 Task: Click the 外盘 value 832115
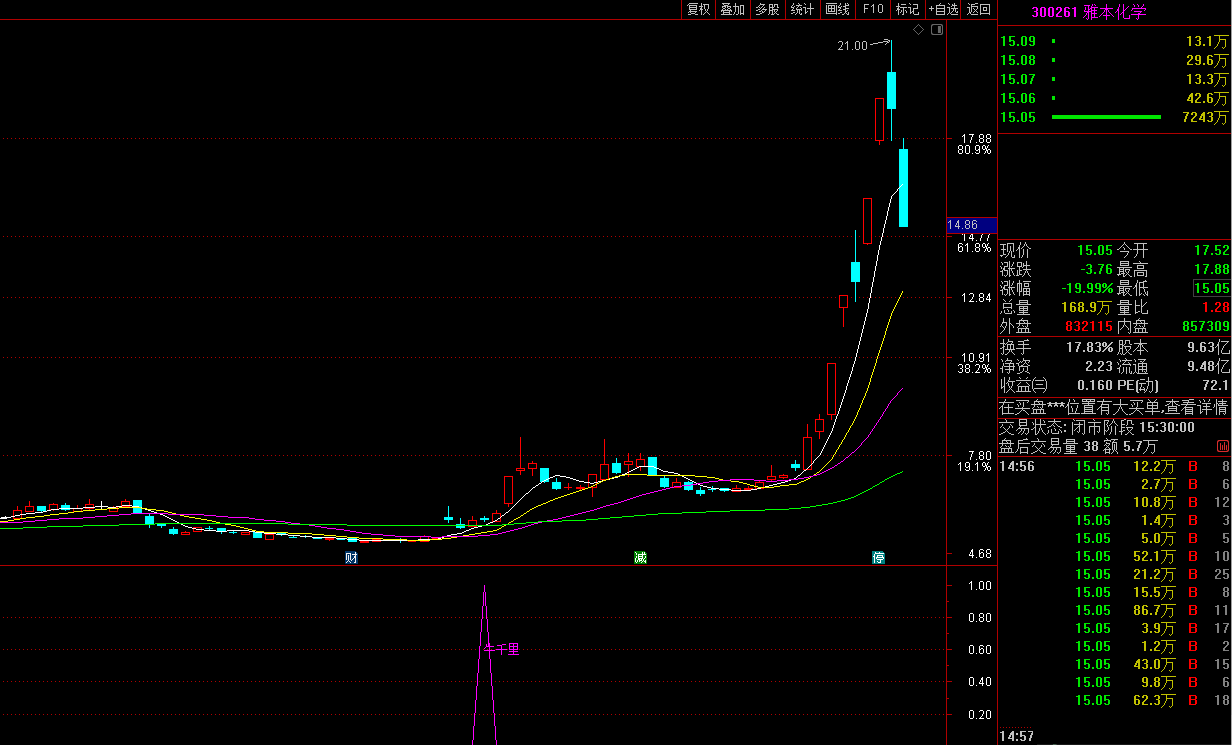pos(1090,326)
